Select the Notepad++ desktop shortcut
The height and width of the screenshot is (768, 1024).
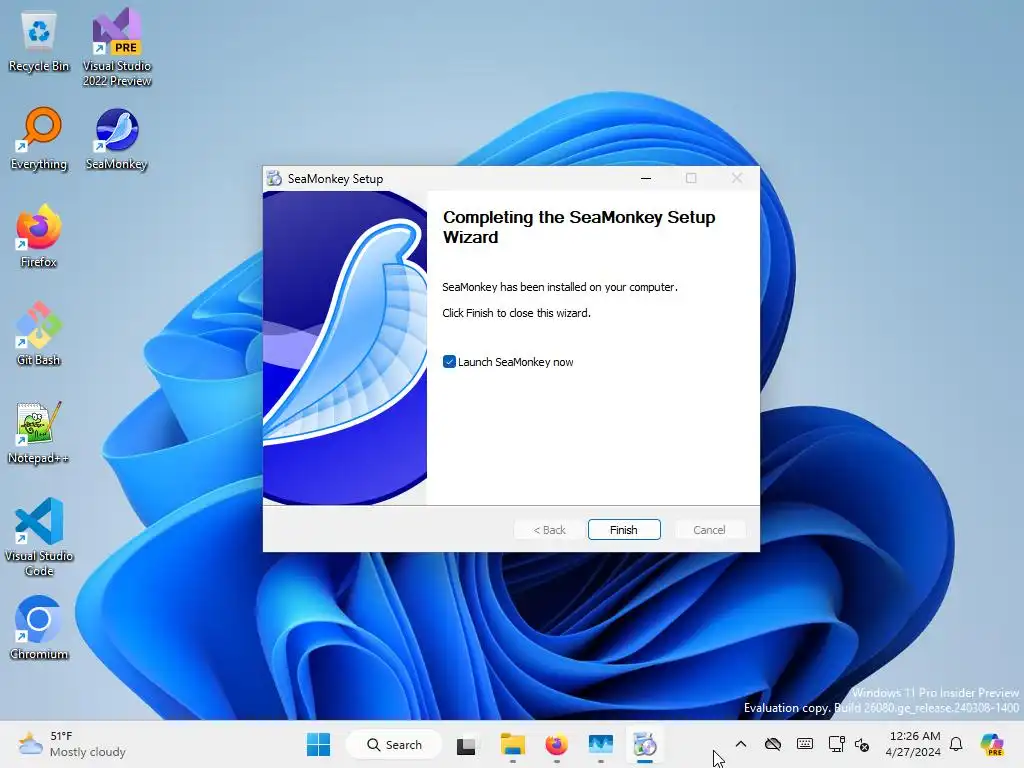click(39, 433)
